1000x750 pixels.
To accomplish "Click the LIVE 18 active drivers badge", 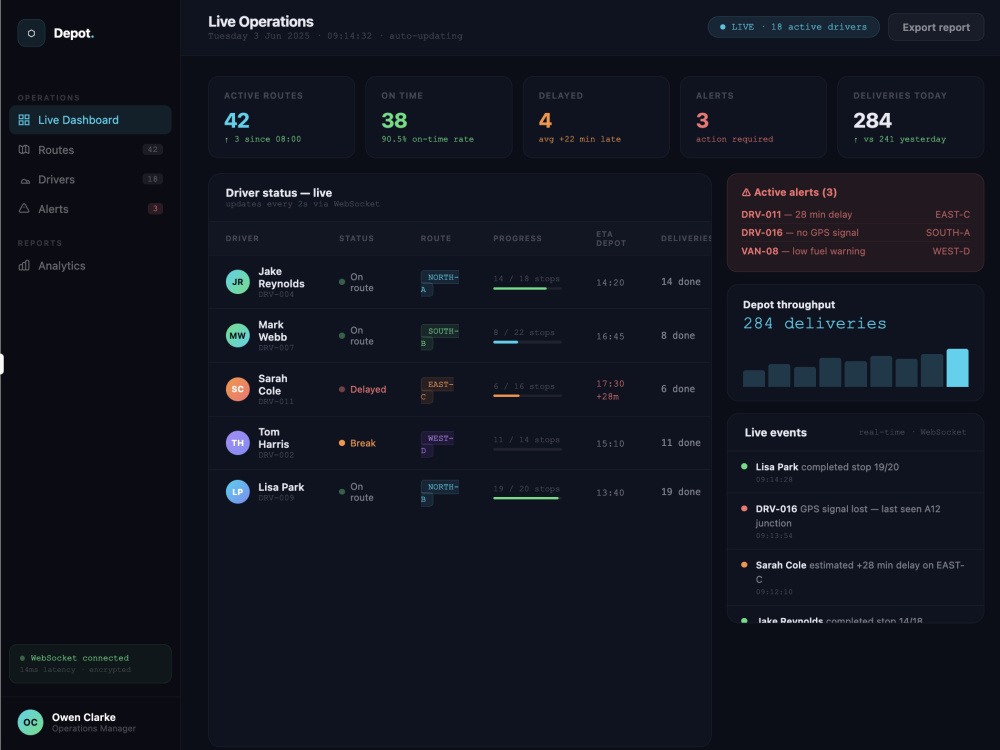I will point(793,27).
